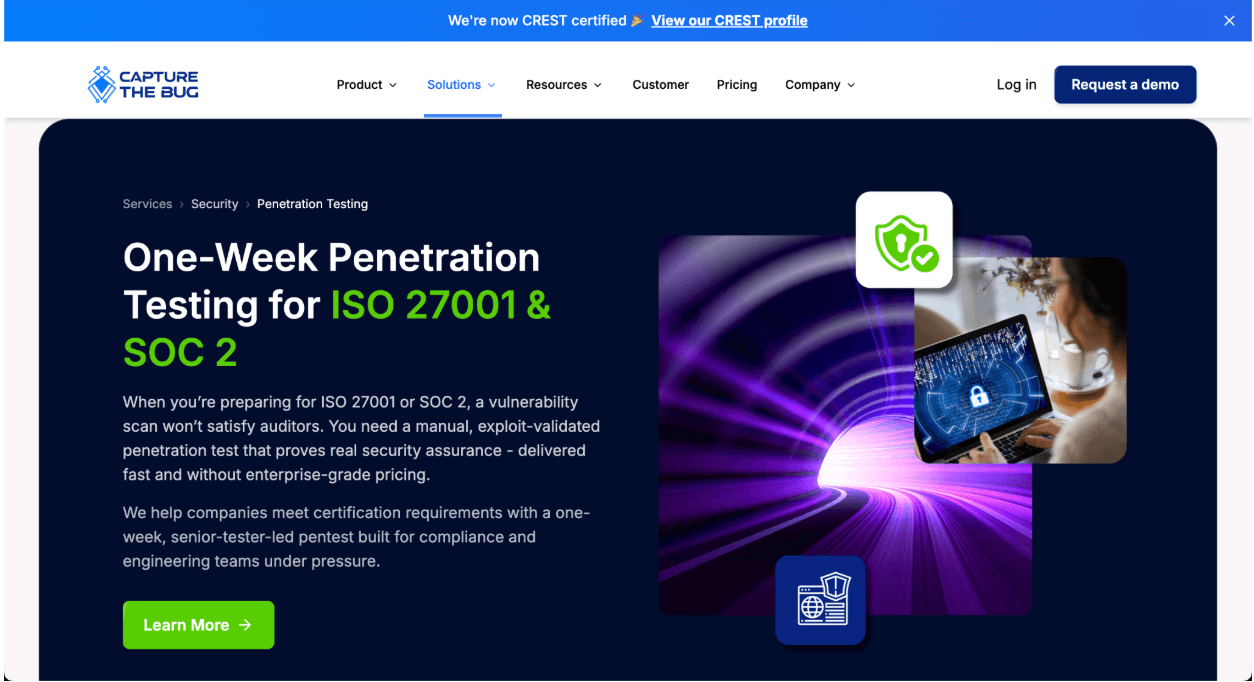Open the Pricing page
Viewport: 1254px width, 682px height.
[737, 85]
